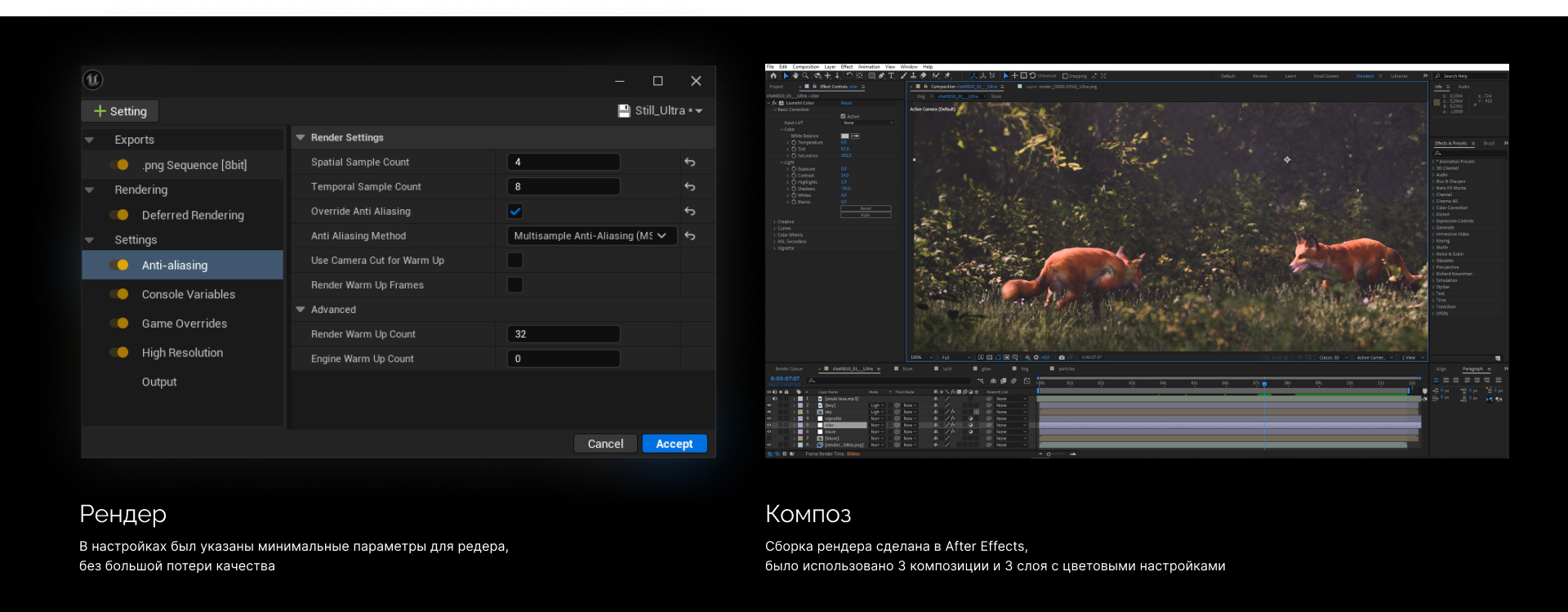Click the Home icon in After Effects
Screen dimensions: 1568x612
tap(773, 76)
